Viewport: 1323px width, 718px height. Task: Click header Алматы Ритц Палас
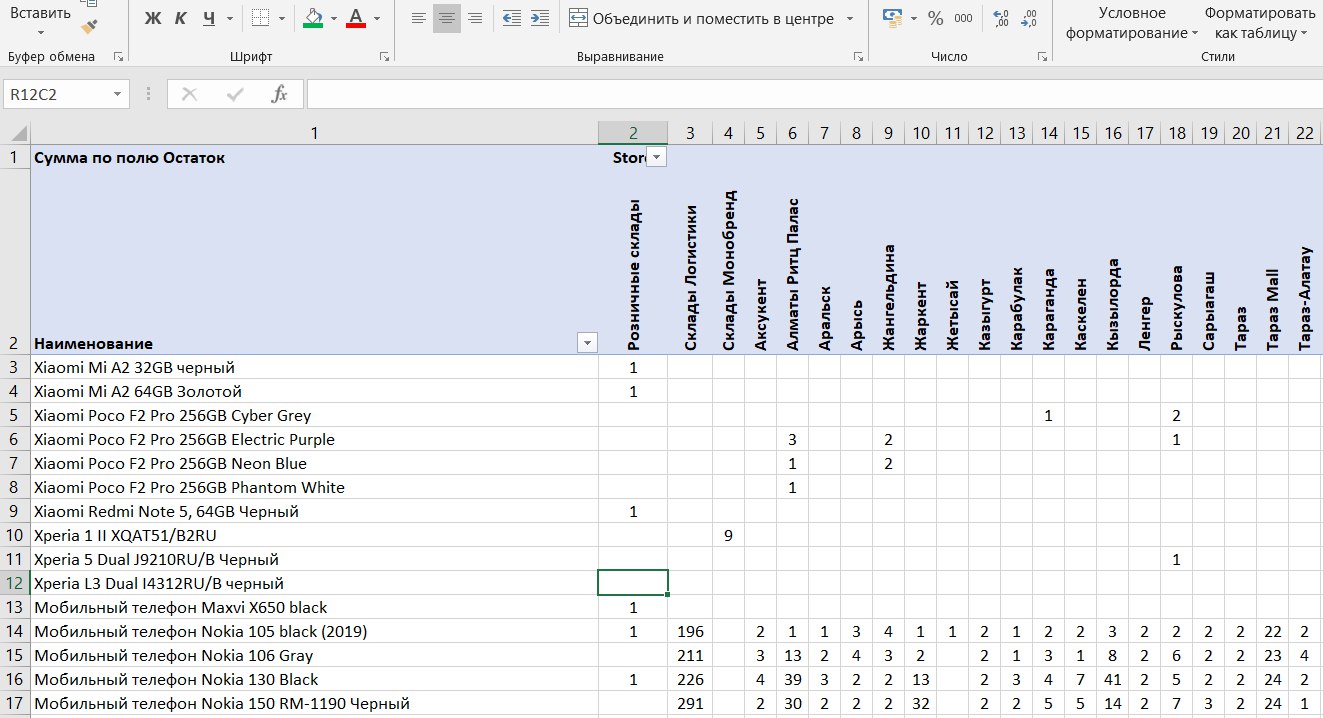click(792, 274)
